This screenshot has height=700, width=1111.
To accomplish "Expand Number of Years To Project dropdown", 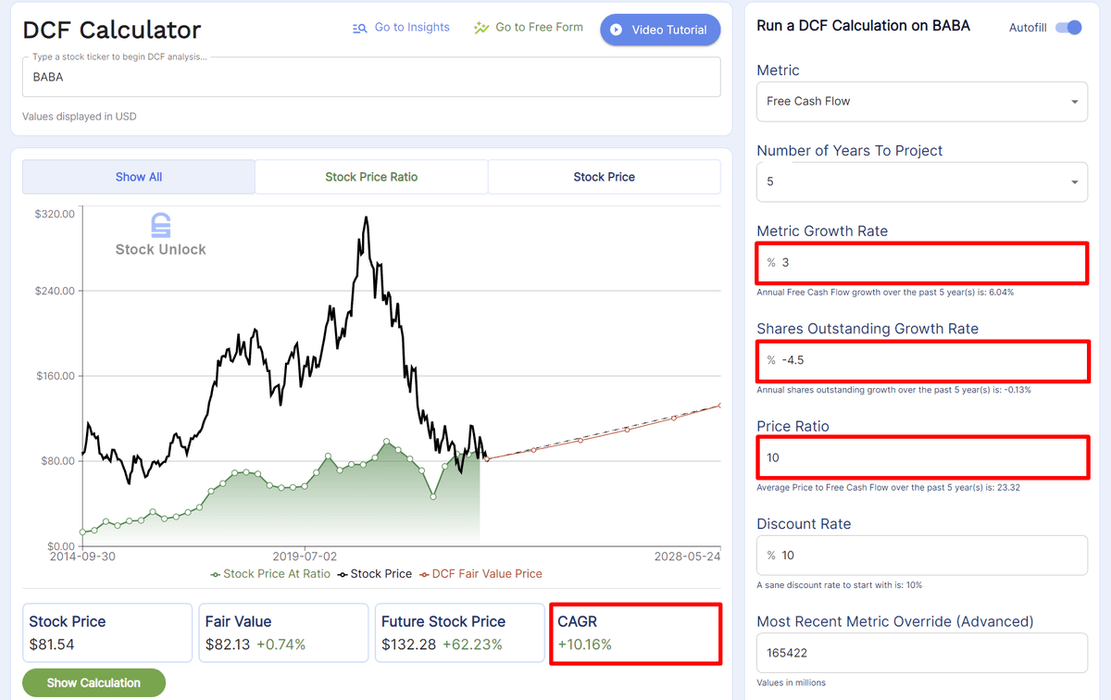I will (921, 182).
